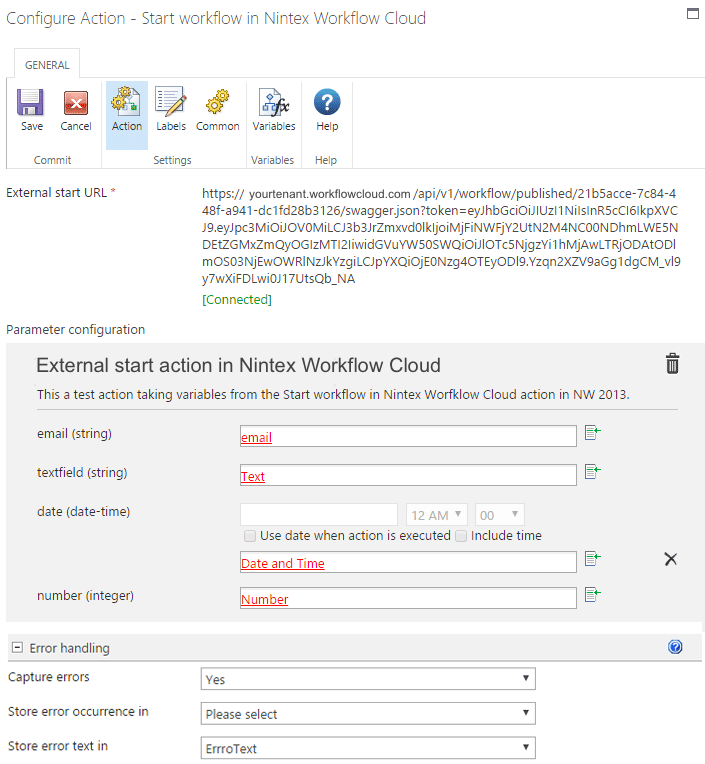Switch to the GENERAL tab
This screenshot has width=705, height=764.
coord(47,65)
